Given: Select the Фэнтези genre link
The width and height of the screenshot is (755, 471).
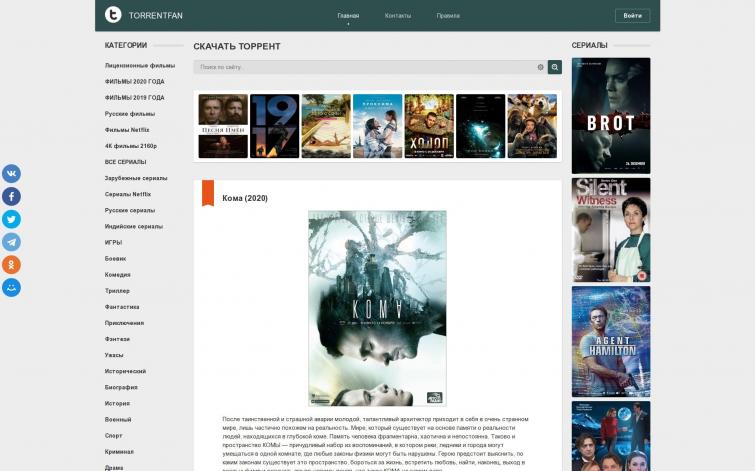Looking at the screenshot, I should 117,339.
